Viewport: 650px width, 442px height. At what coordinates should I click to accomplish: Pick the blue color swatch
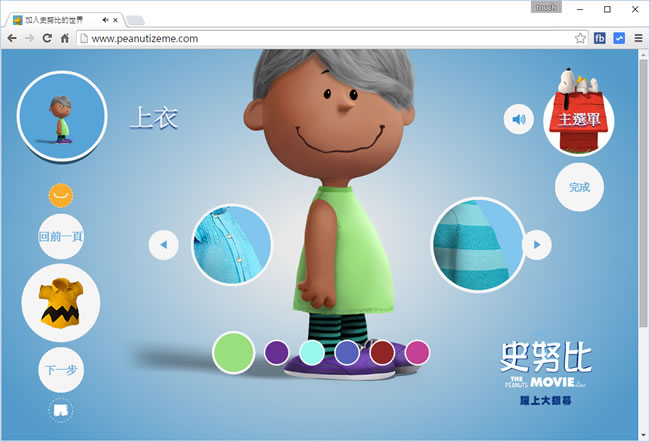tap(347, 352)
